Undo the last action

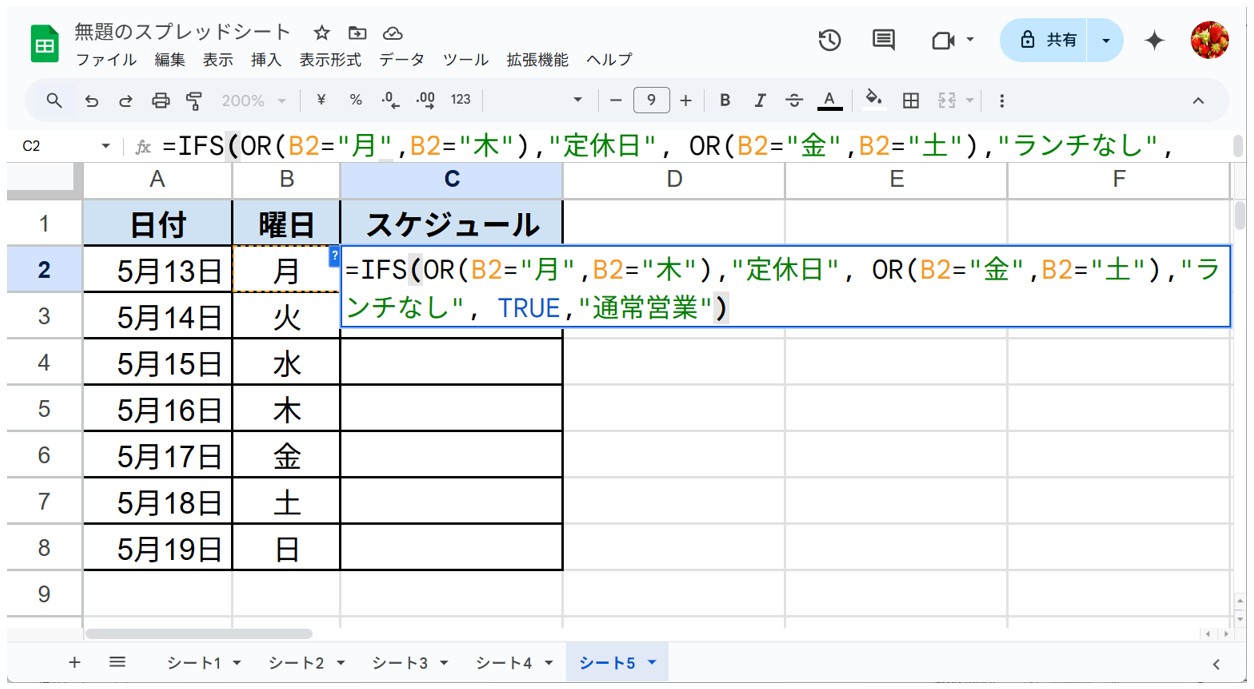(x=92, y=100)
